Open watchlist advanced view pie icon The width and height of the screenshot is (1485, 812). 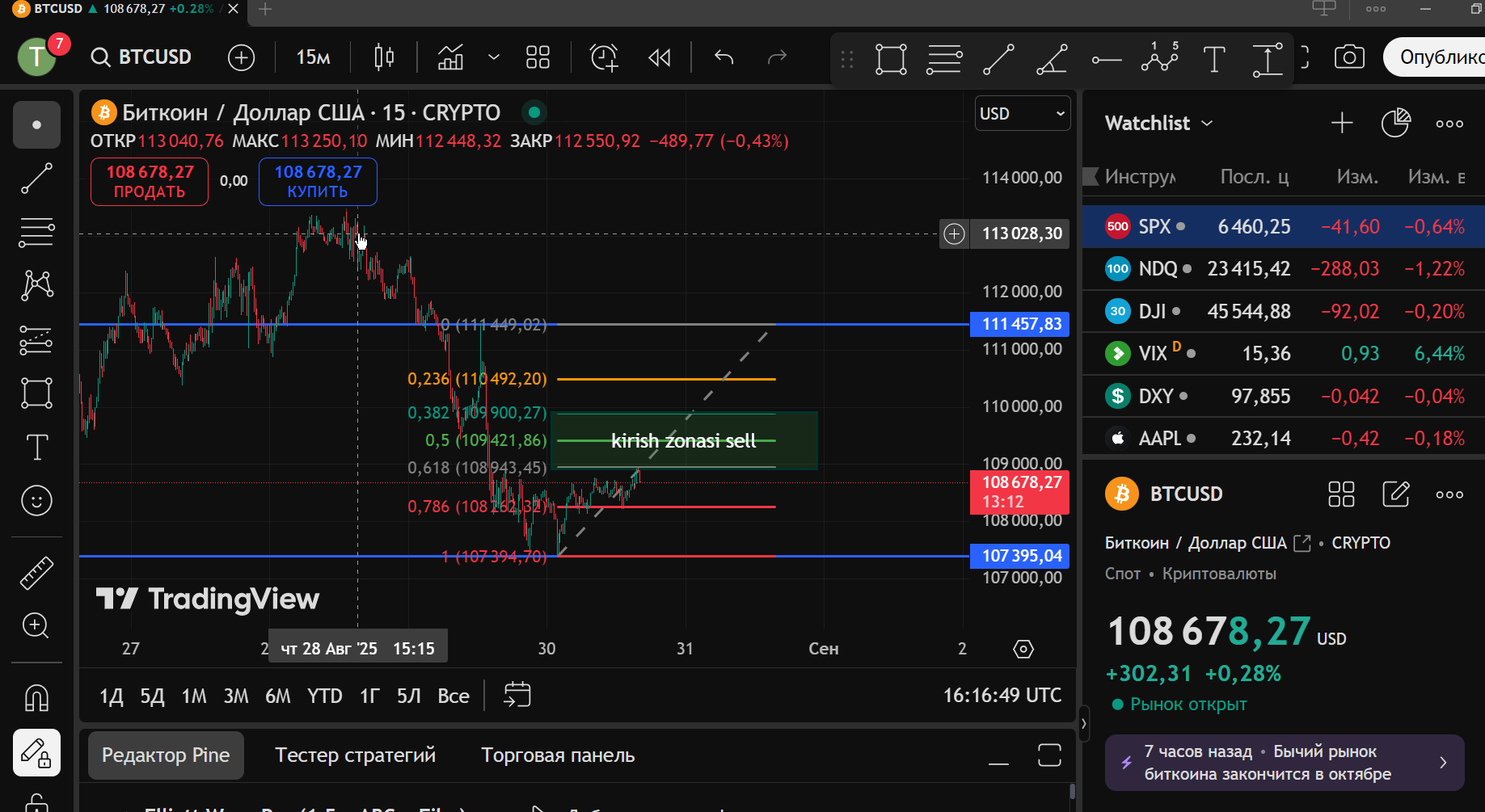pyautogui.click(x=1395, y=123)
